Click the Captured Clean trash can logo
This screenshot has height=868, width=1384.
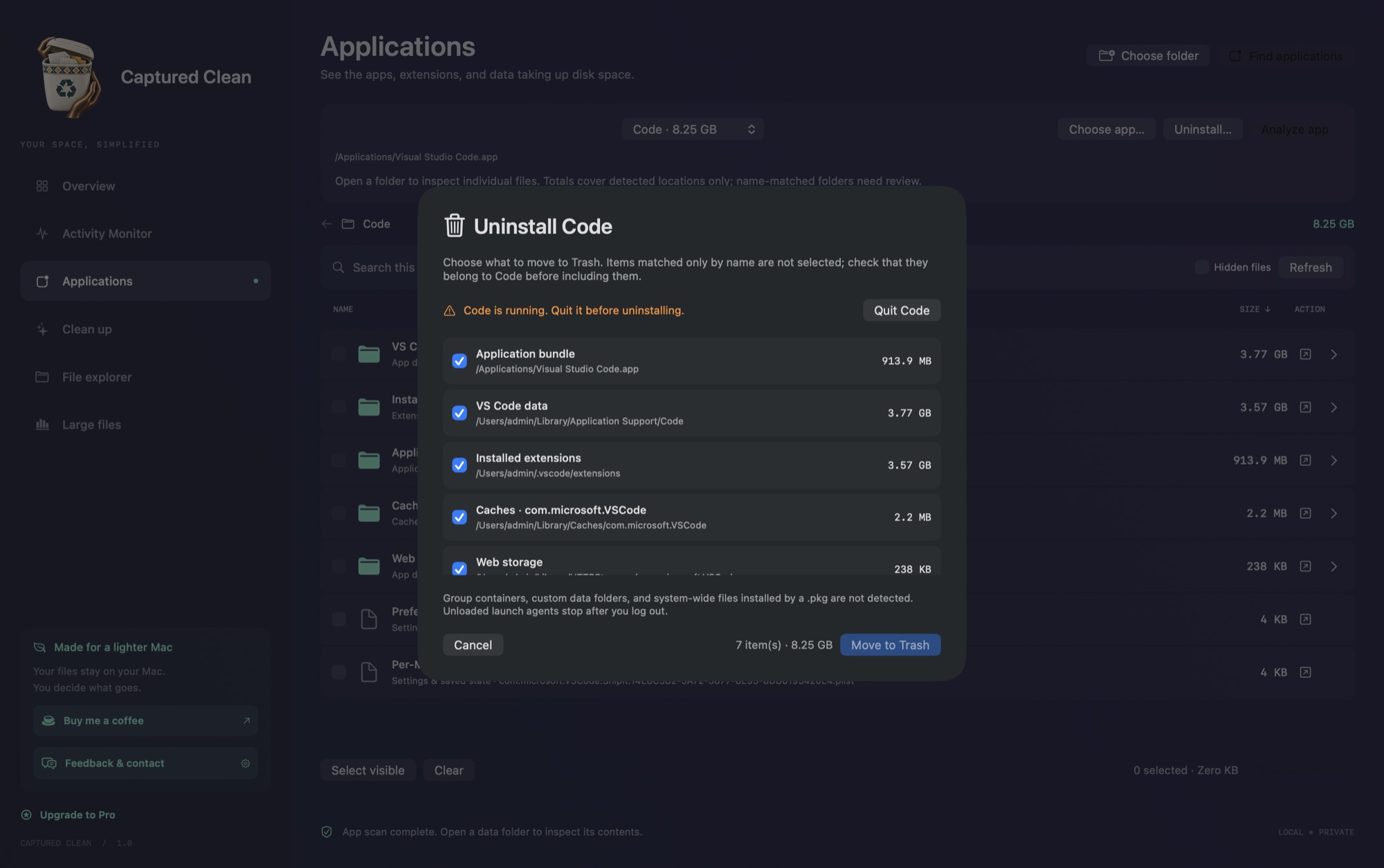click(x=69, y=77)
